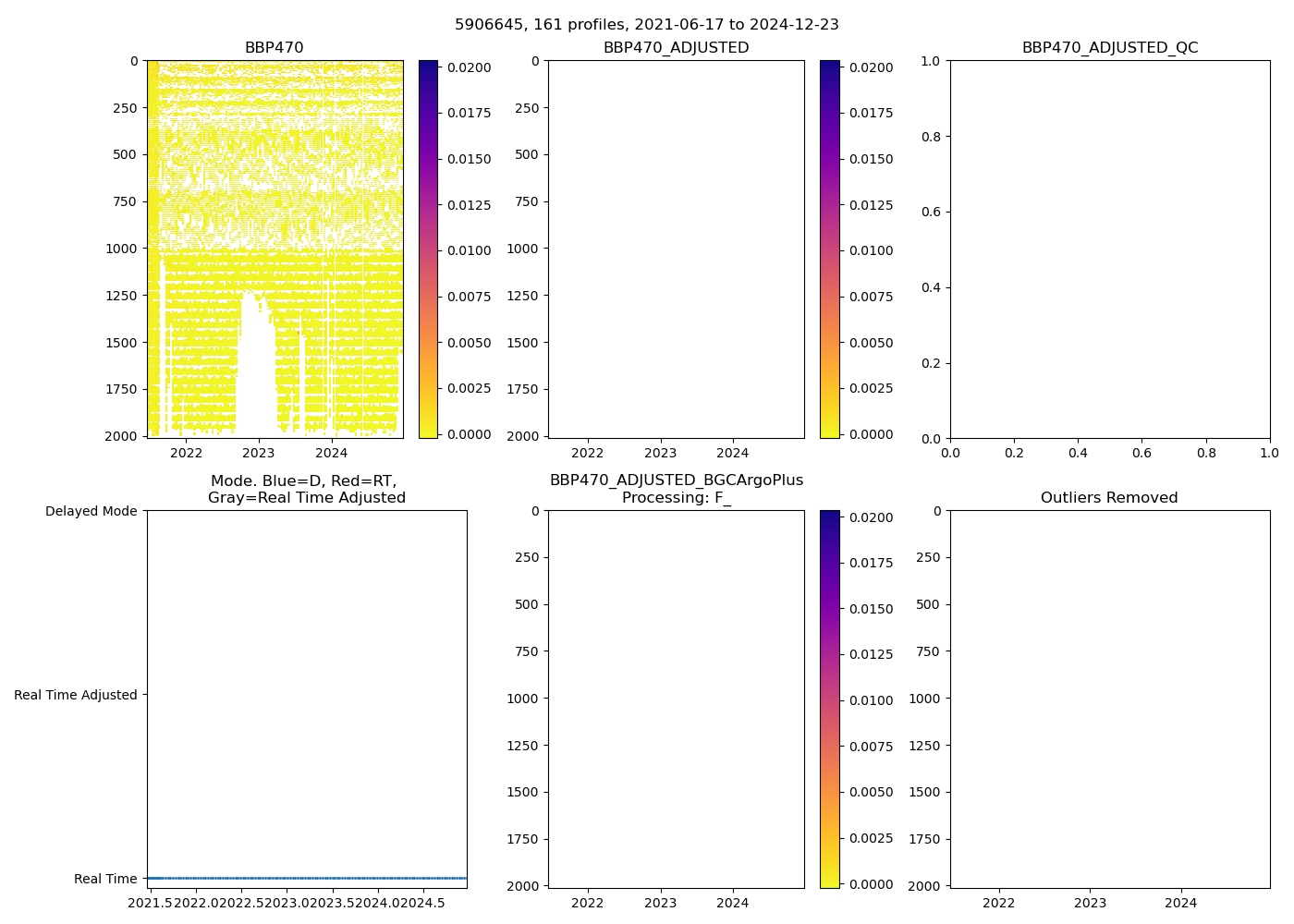Click the colorbar beside the BBP470 plot
The image size is (1294, 924).
[x=428, y=249]
